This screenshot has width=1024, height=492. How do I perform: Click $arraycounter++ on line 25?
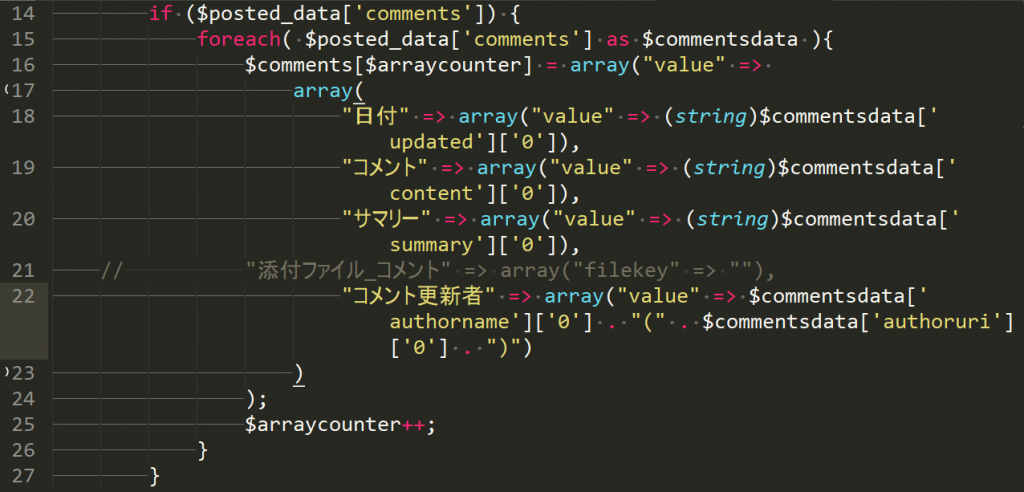[x=335, y=424]
